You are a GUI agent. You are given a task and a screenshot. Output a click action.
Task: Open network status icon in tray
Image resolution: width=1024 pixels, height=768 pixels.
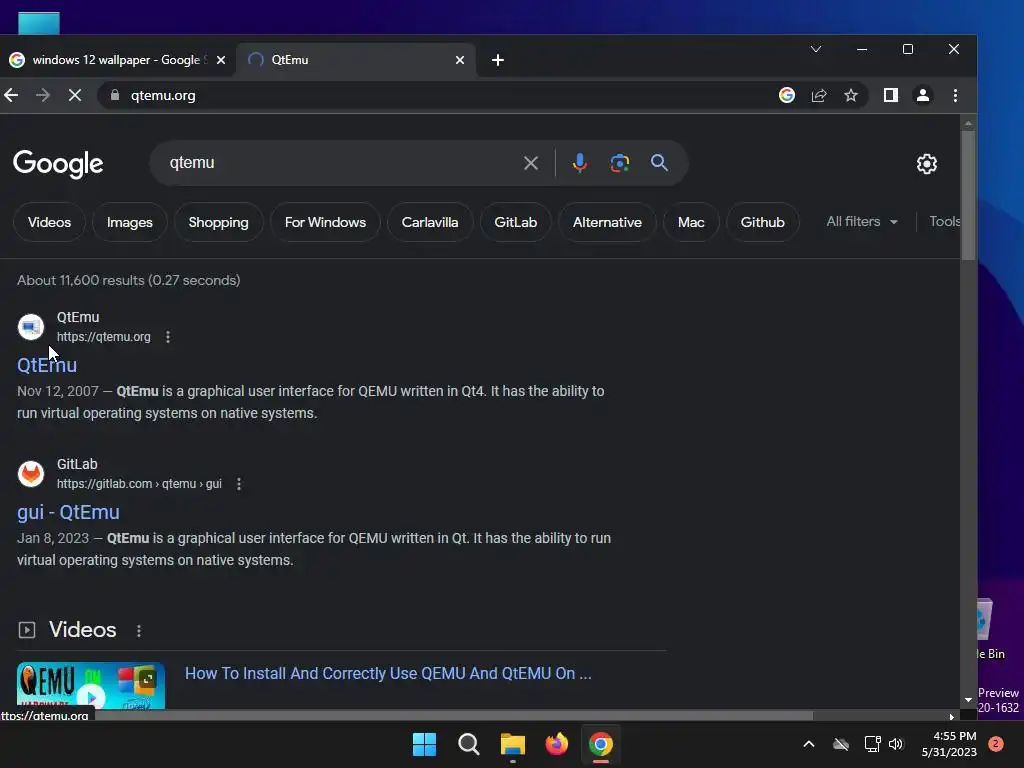tap(872, 744)
